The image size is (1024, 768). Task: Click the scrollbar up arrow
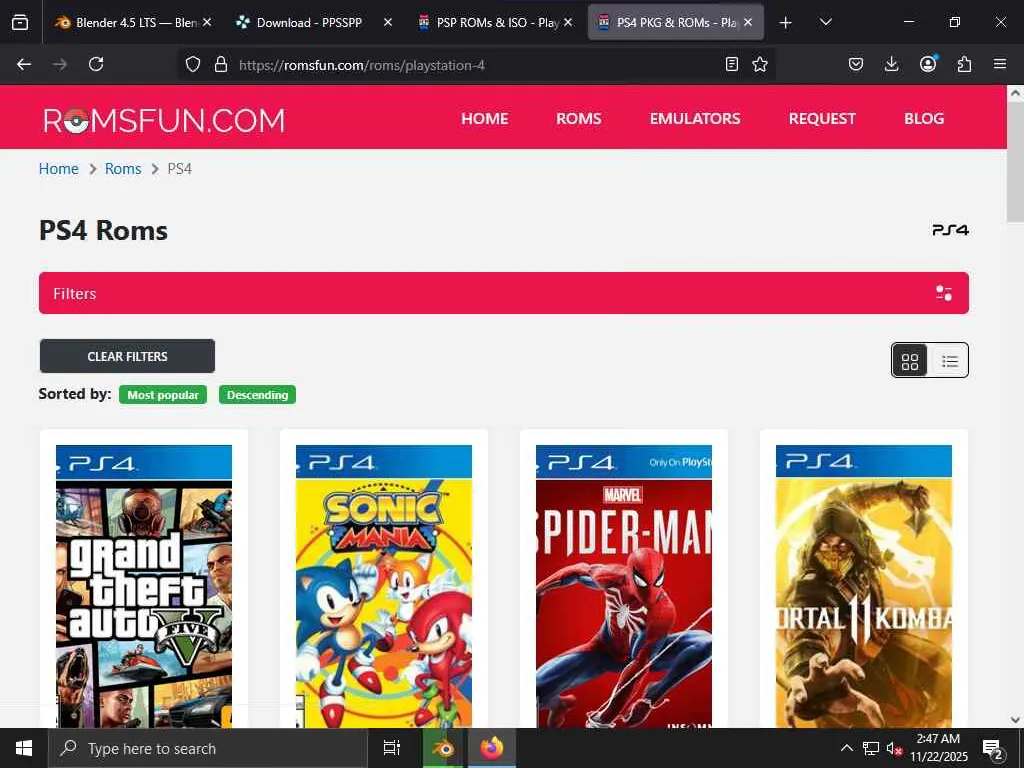1015,93
